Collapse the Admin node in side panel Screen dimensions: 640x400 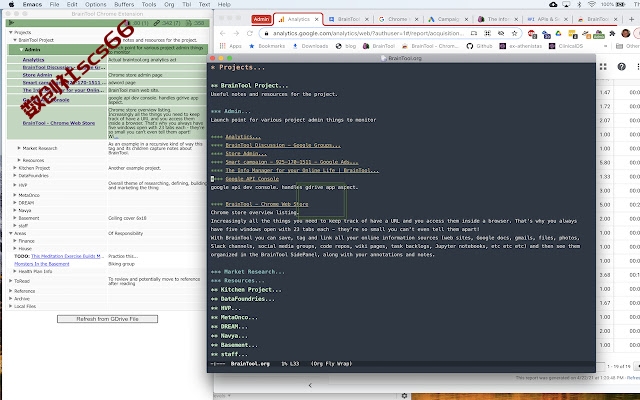(21, 49)
